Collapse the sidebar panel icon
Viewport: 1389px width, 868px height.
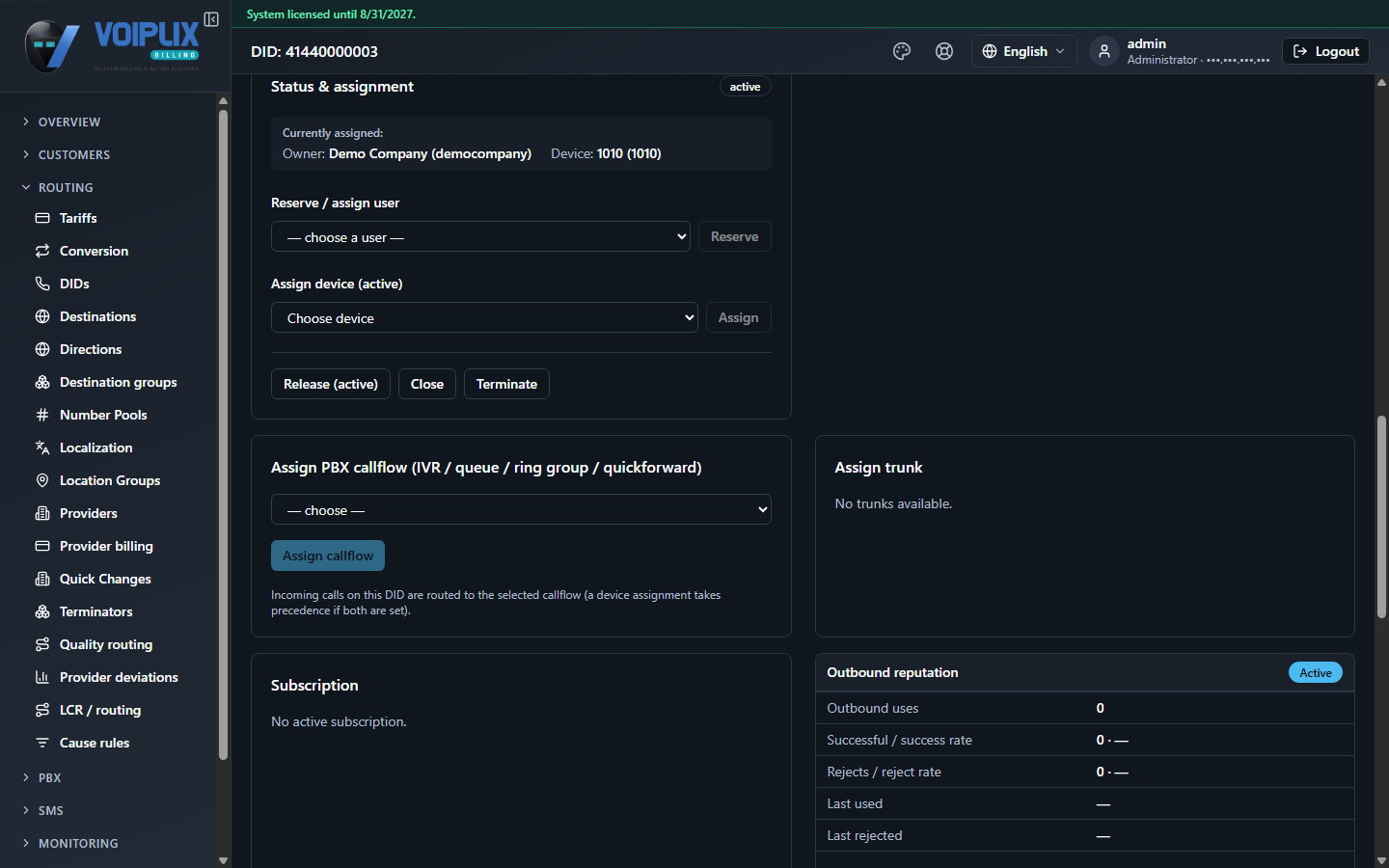coord(211,19)
